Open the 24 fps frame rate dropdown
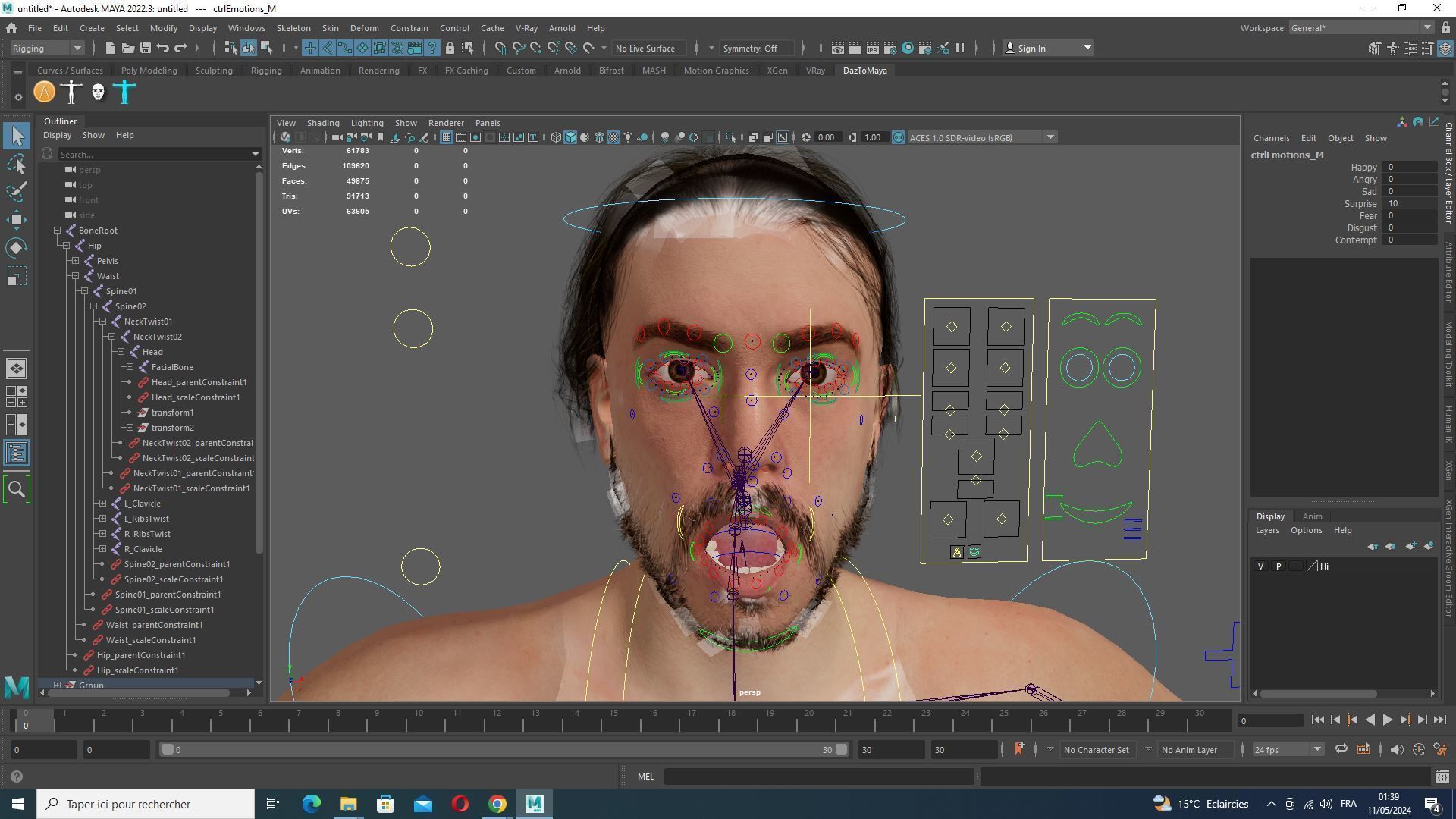The height and width of the screenshot is (819, 1456). (x=1287, y=750)
